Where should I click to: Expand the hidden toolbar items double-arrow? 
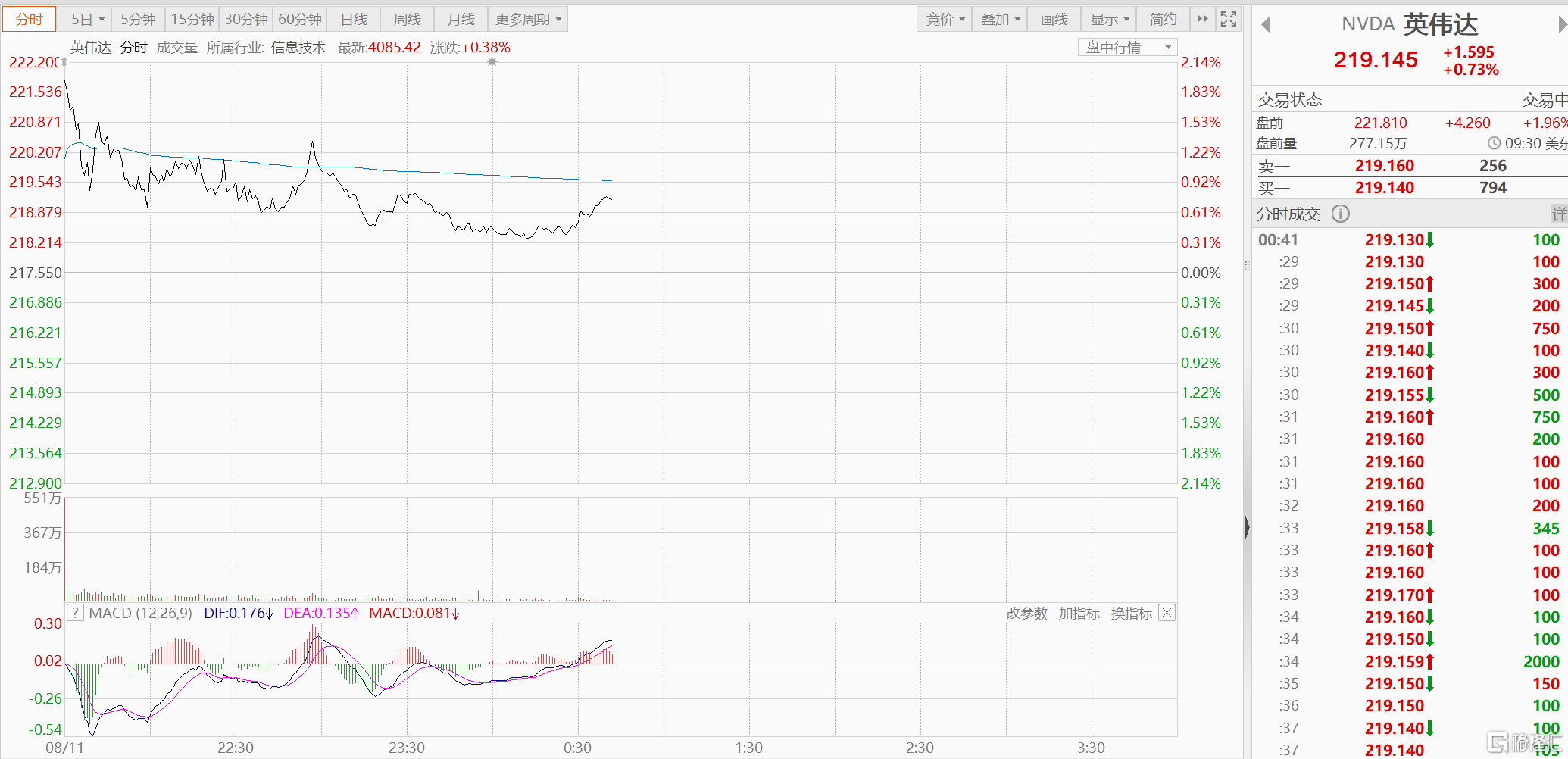click(1202, 19)
